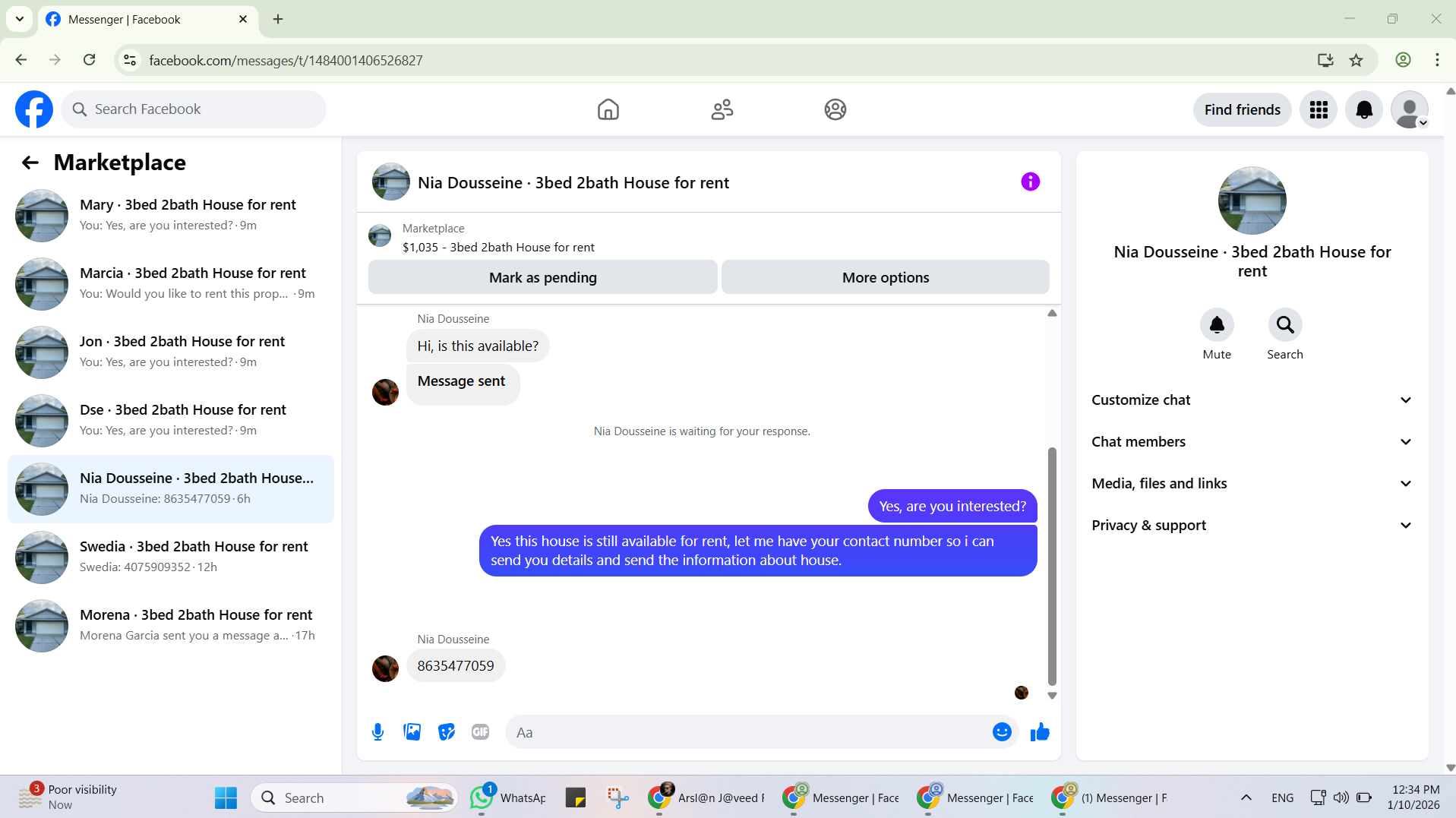
Task: Show hidden system tray icons
Action: click(x=1246, y=797)
